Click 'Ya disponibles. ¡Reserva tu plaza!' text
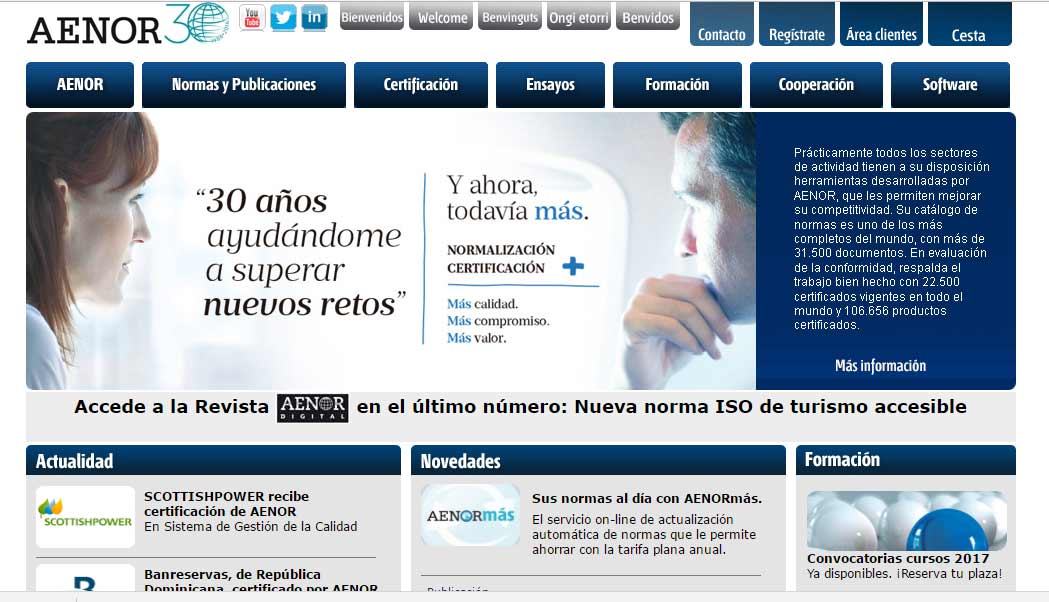This screenshot has width=1049, height=602. [904, 573]
